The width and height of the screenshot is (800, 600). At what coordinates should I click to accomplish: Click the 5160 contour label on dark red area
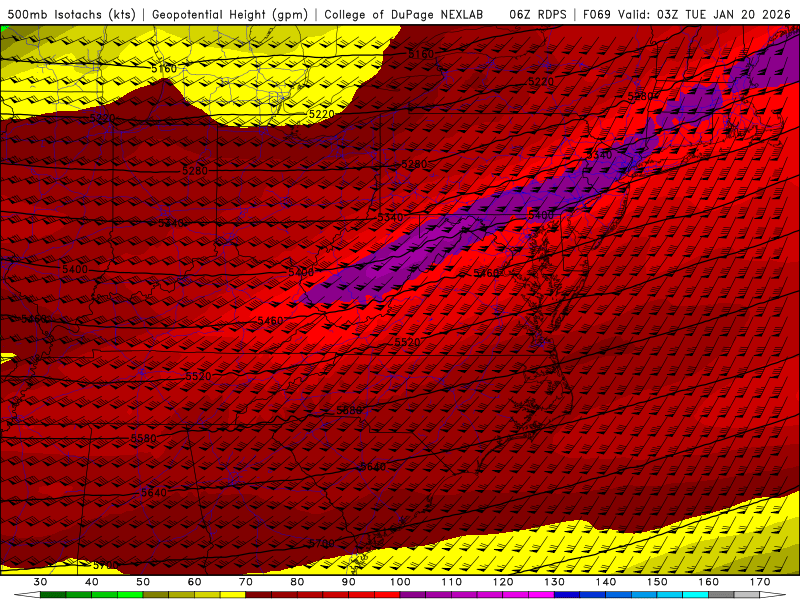421,54
